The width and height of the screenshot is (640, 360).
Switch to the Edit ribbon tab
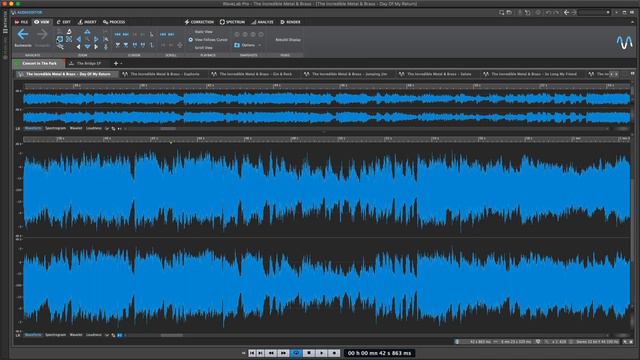click(64, 22)
